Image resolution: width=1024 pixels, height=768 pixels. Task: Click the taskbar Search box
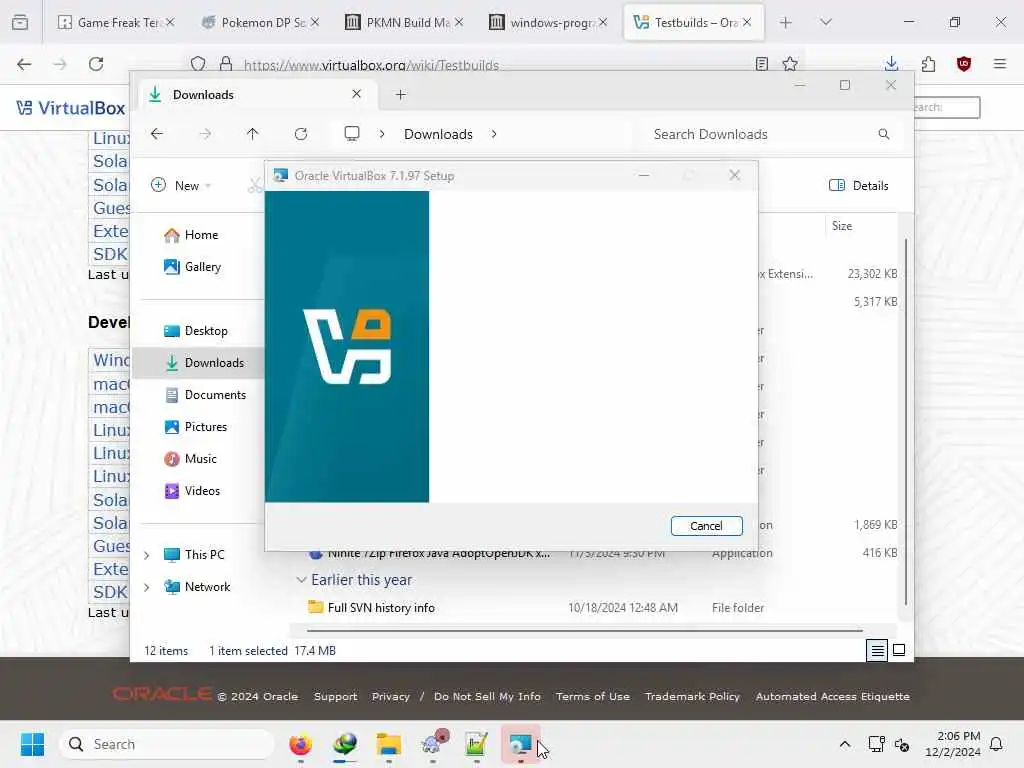click(x=167, y=744)
